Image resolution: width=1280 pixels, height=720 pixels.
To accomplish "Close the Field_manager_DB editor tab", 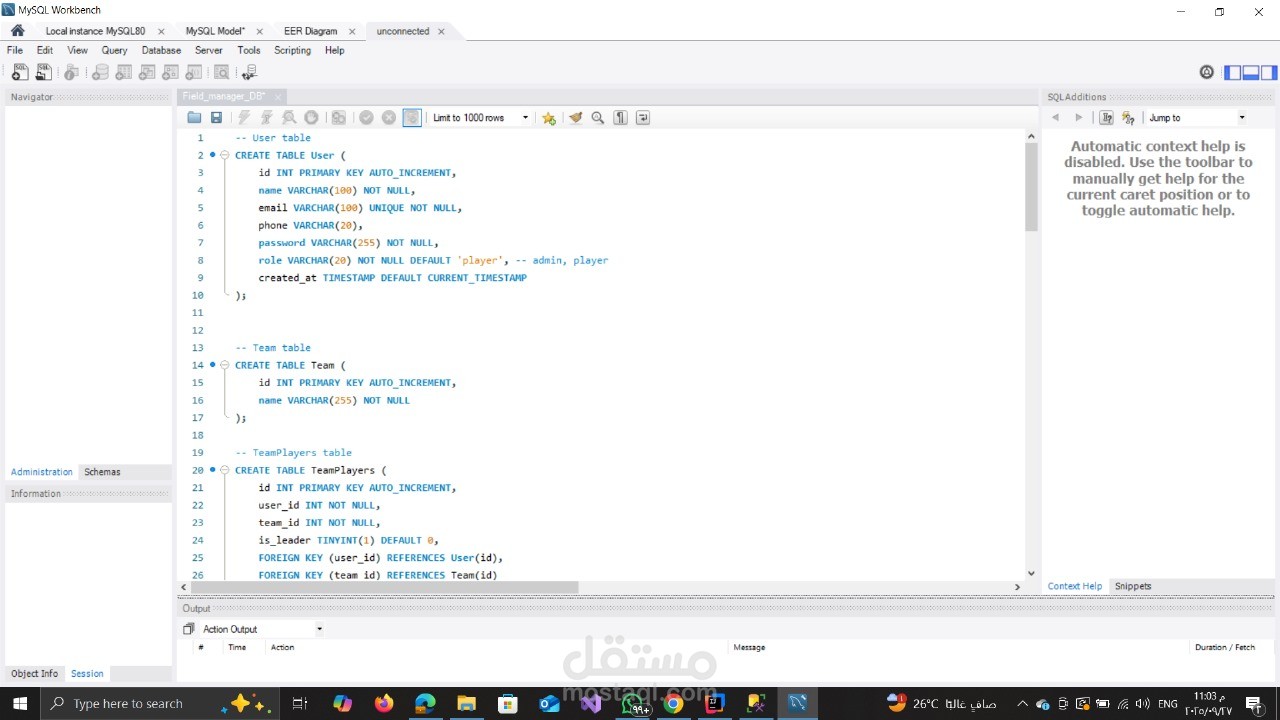I will tap(278, 96).
